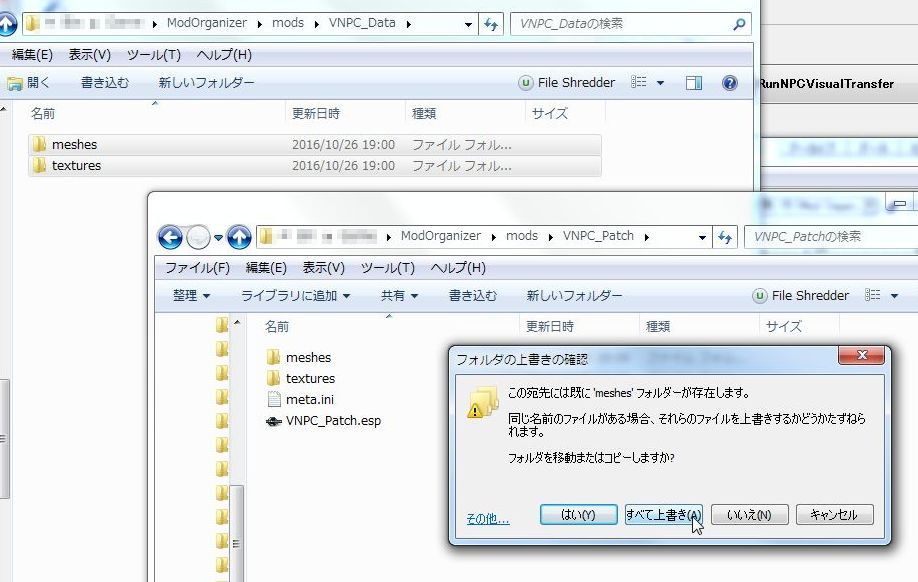The width and height of the screenshot is (918, 582).
Task: Expand the ライブラリに追加 dropdown
Action: [x=295, y=296]
